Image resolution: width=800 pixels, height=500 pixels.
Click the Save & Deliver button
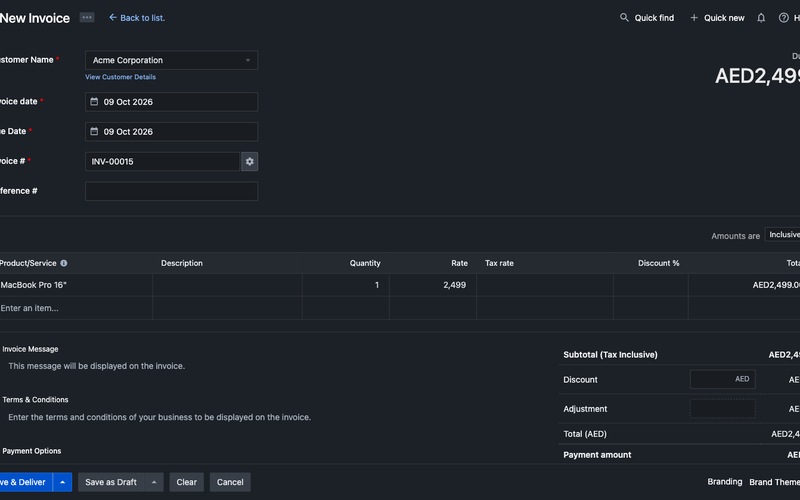coord(26,482)
